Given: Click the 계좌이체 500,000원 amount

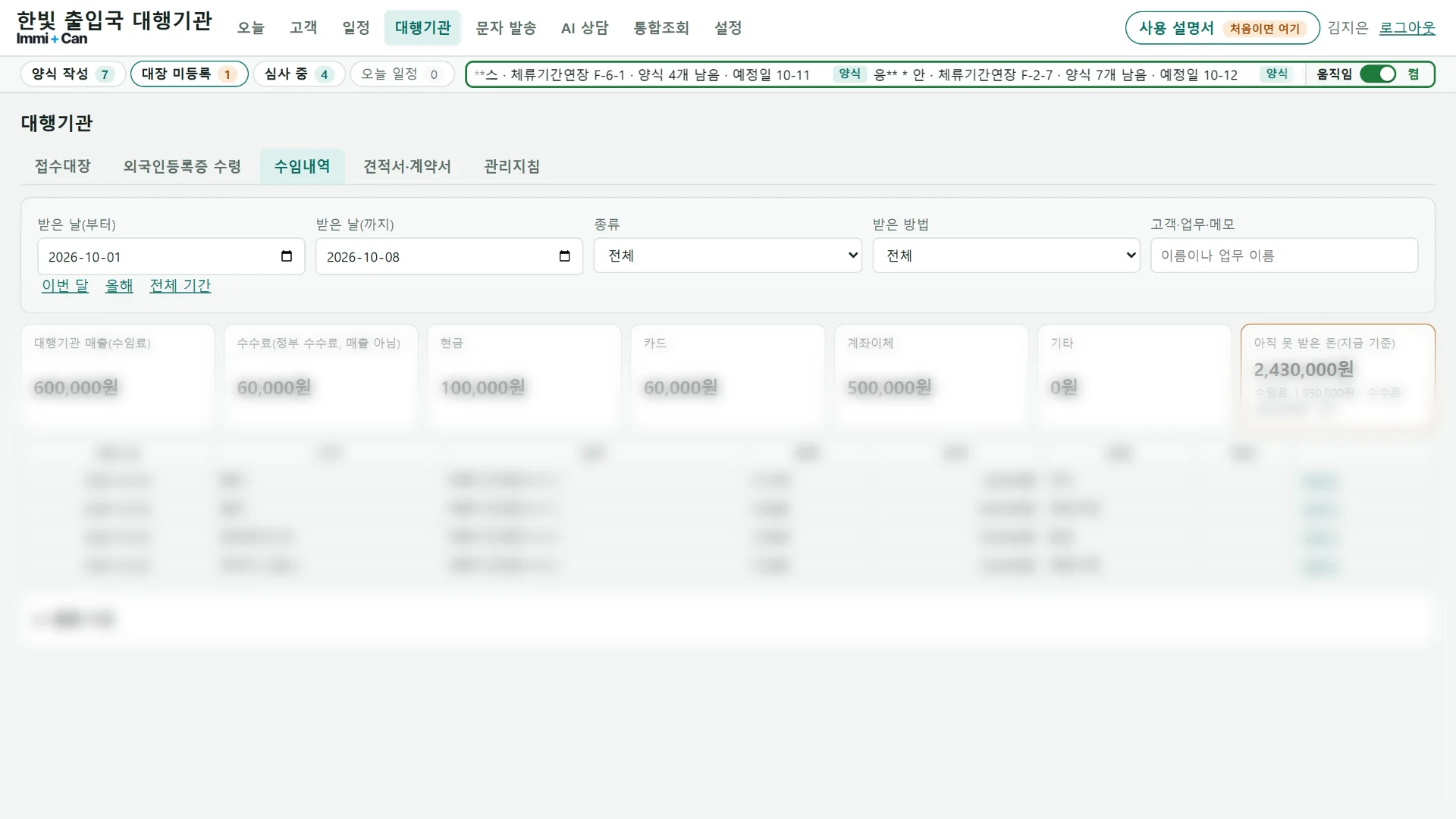Looking at the screenshot, I should (890, 388).
